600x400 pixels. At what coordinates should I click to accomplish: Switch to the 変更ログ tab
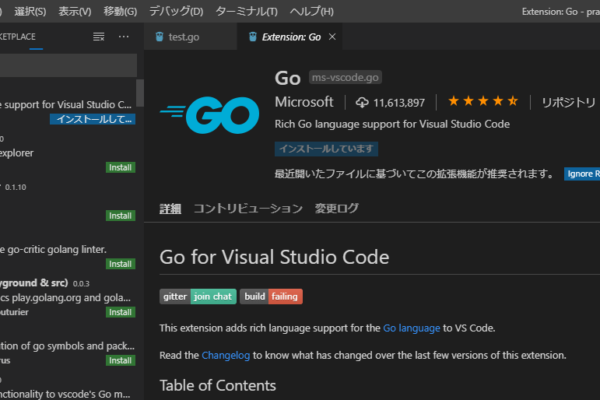[x=337, y=209]
